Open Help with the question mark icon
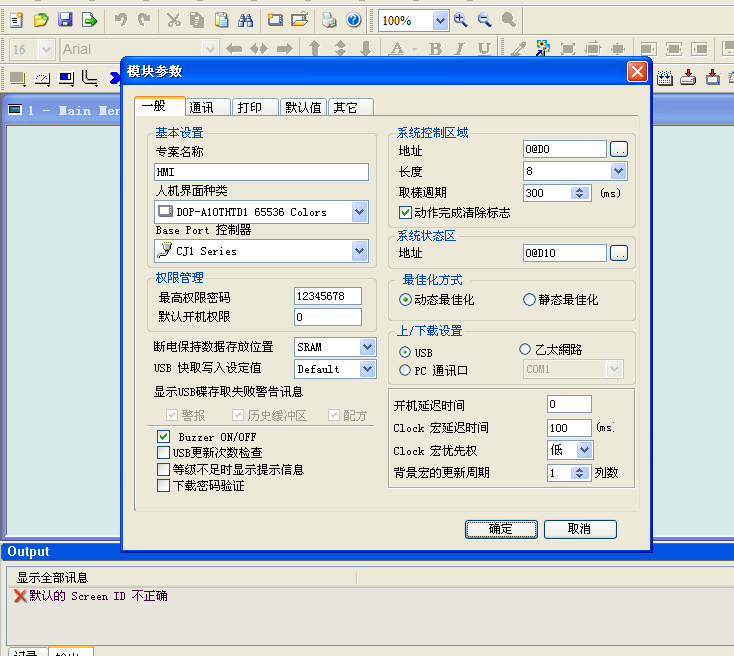 pyautogui.click(x=354, y=20)
